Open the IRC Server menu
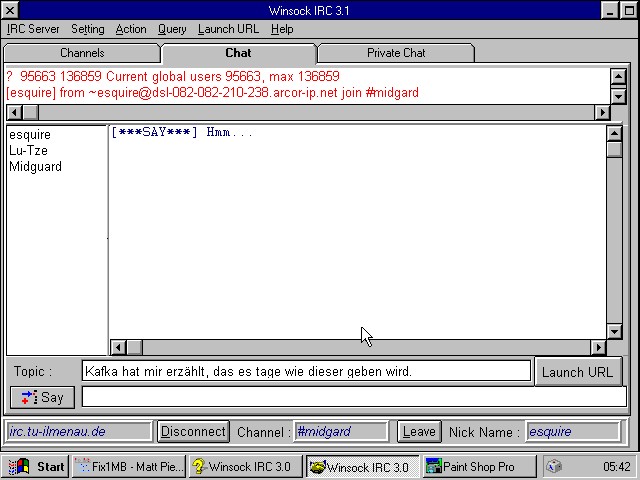Viewport: 640px width, 480px height. click(x=33, y=29)
